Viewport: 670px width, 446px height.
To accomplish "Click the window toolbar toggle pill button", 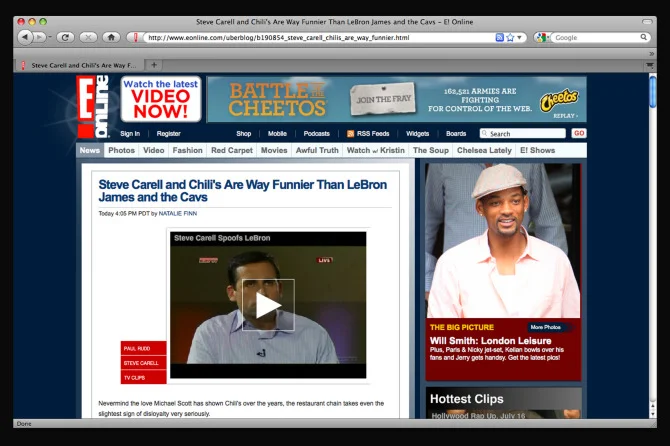I will (x=647, y=21).
